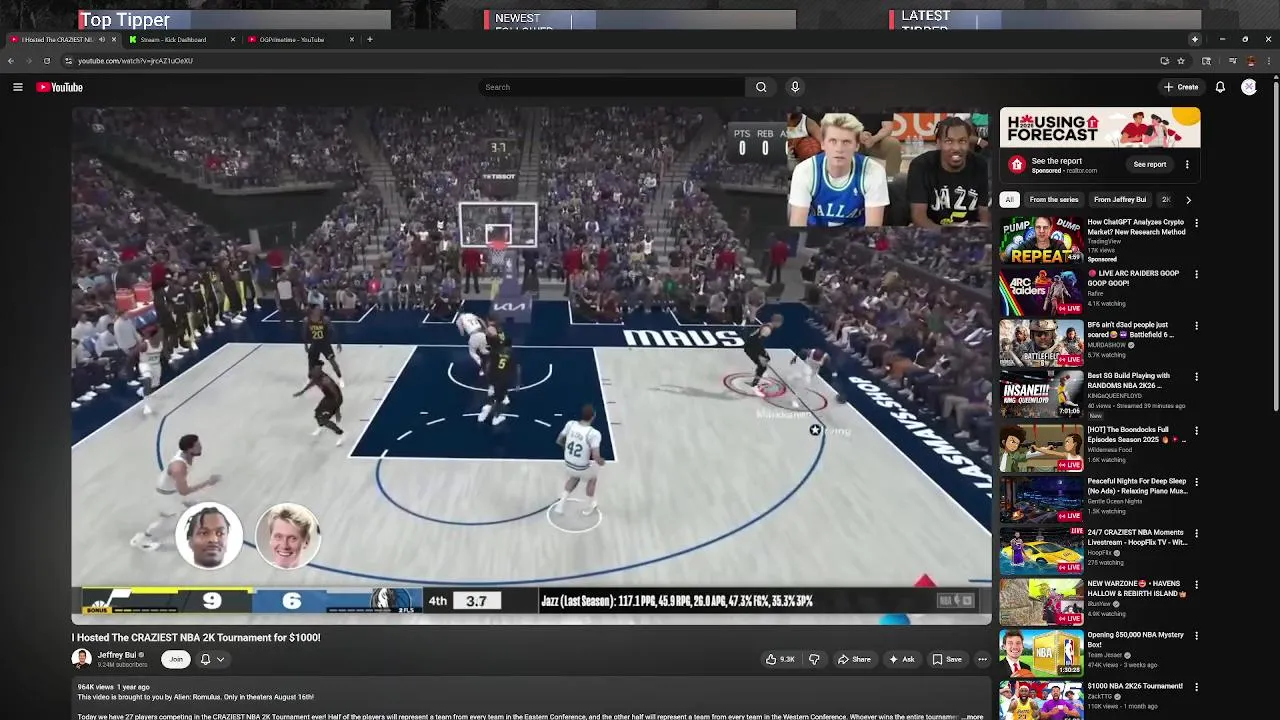
Task: Open options for Boondocks Full Episodes video
Action: point(1196,431)
